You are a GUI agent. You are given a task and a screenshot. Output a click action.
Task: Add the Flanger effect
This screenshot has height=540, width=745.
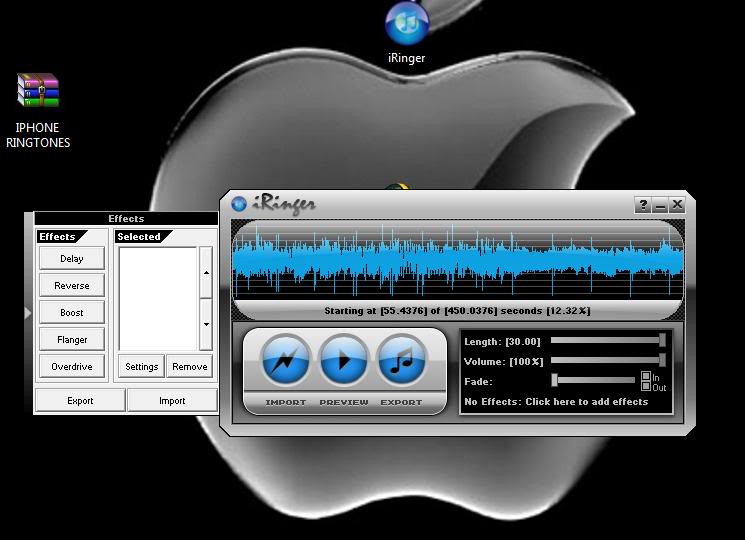[x=72, y=340]
